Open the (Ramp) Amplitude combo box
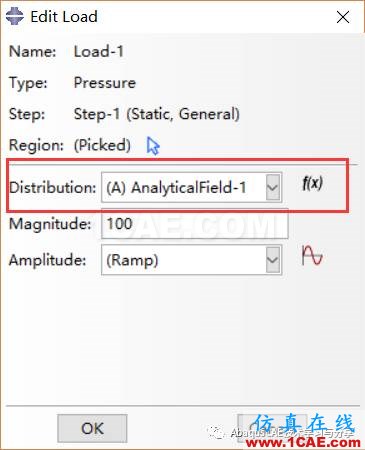Screen dimensions: 365x450 (x=192, y=260)
